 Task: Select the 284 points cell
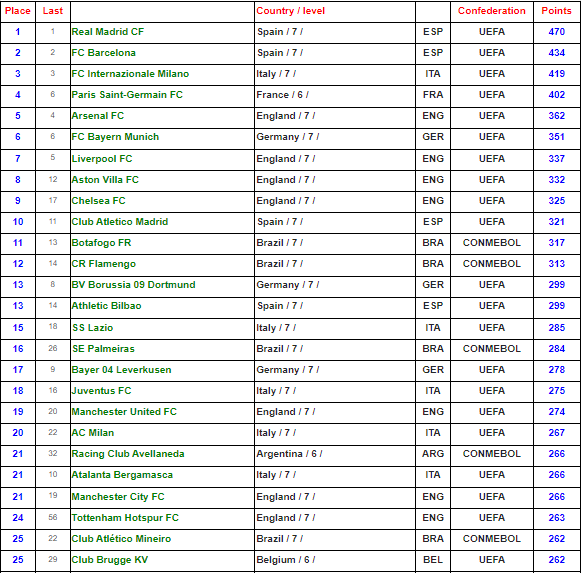pyautogui.click(x=556, y=349)
